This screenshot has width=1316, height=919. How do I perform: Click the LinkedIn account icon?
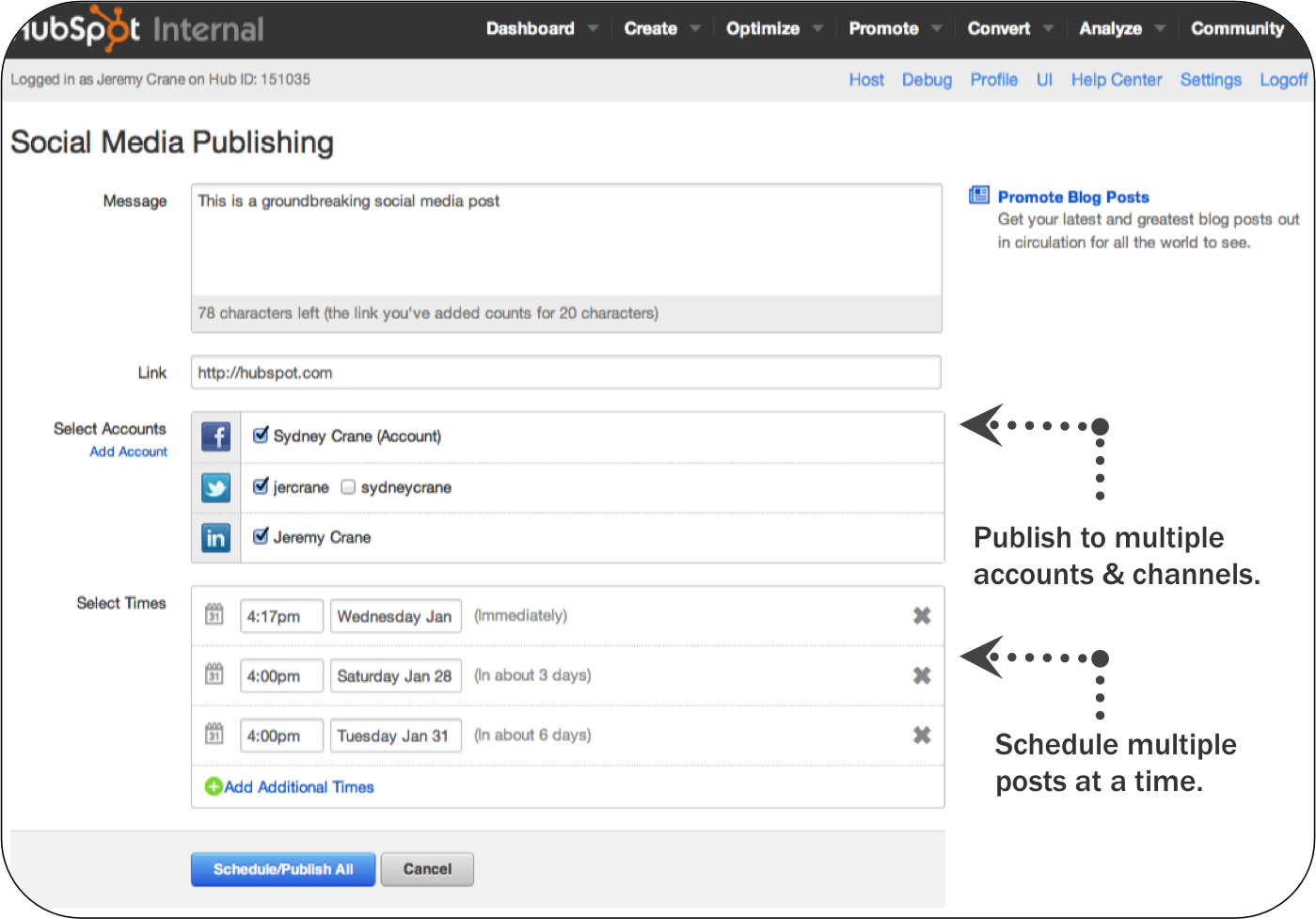(x=215, y=538)
